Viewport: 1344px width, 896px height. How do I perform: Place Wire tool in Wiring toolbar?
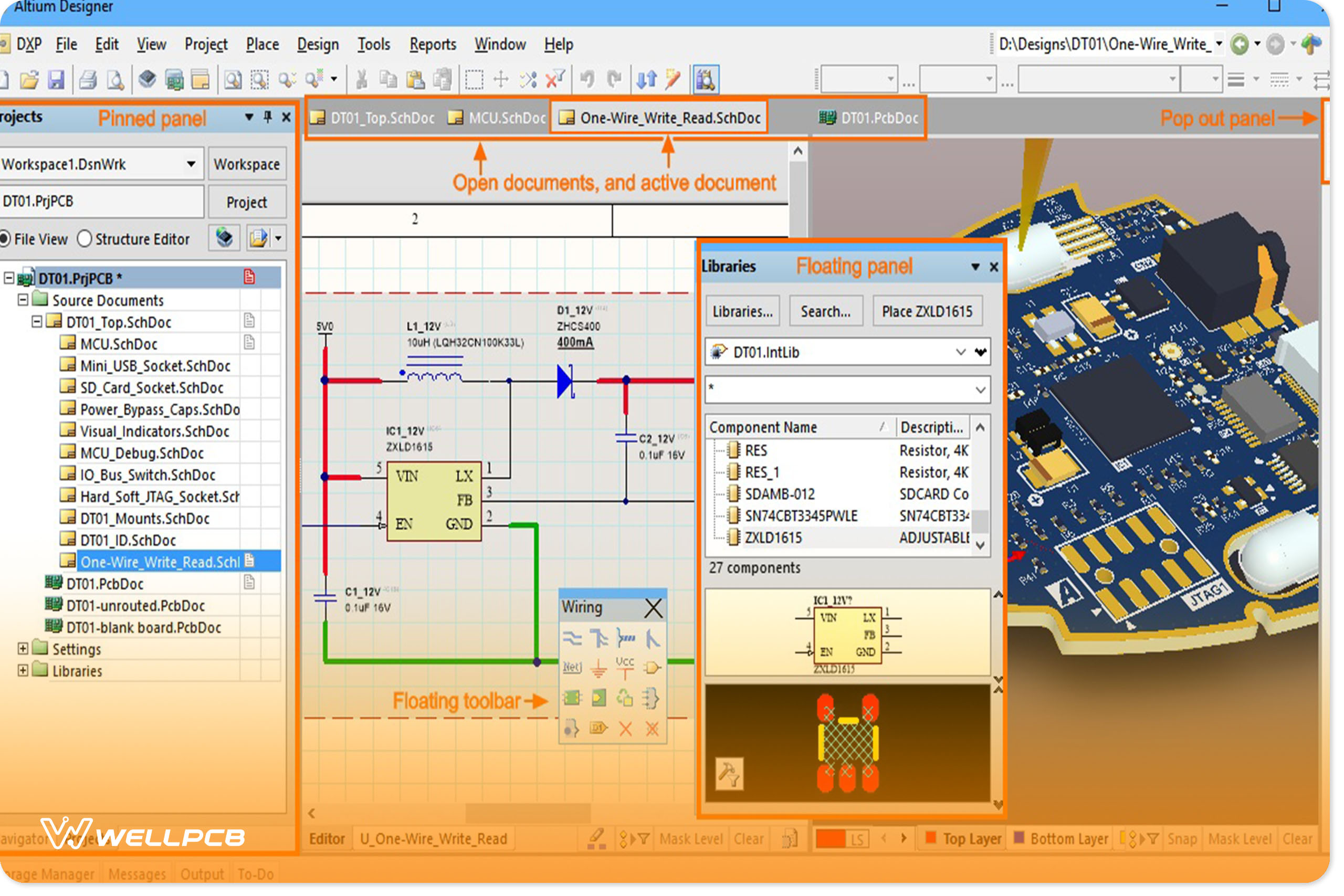pos(573,639)
